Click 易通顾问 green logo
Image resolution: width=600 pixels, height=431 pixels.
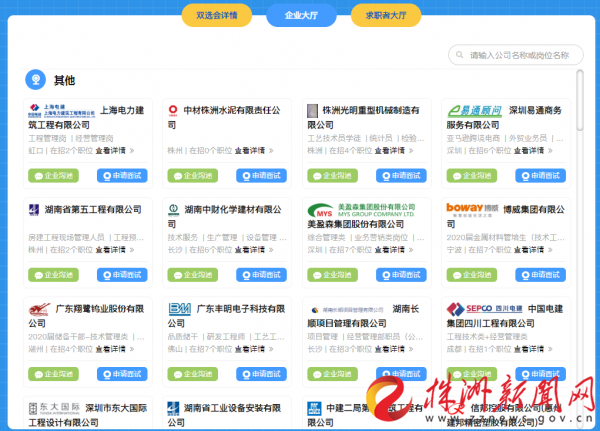[x=475, y=111]
